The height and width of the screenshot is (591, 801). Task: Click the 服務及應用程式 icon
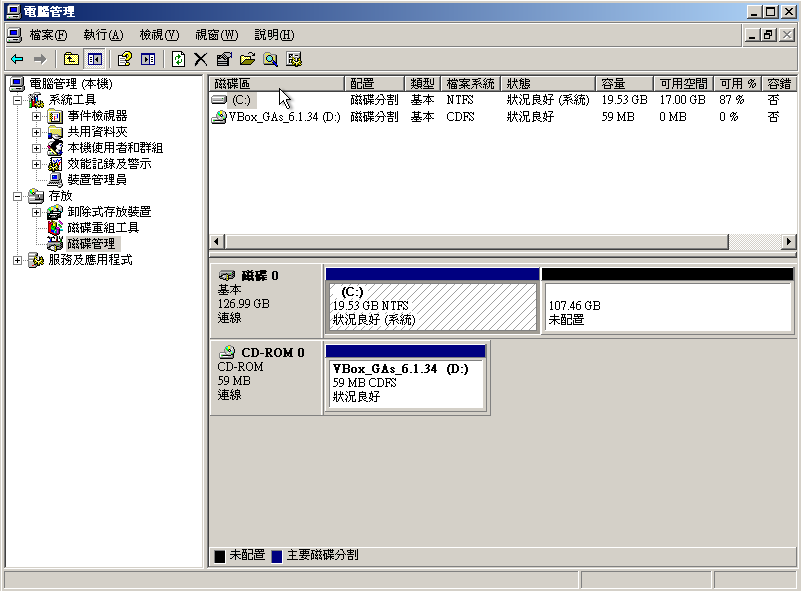[x=36, y=260]
